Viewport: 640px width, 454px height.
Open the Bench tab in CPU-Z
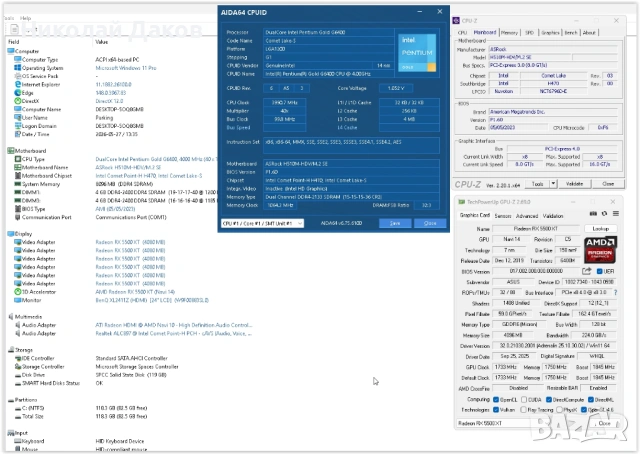pos(571,32)
